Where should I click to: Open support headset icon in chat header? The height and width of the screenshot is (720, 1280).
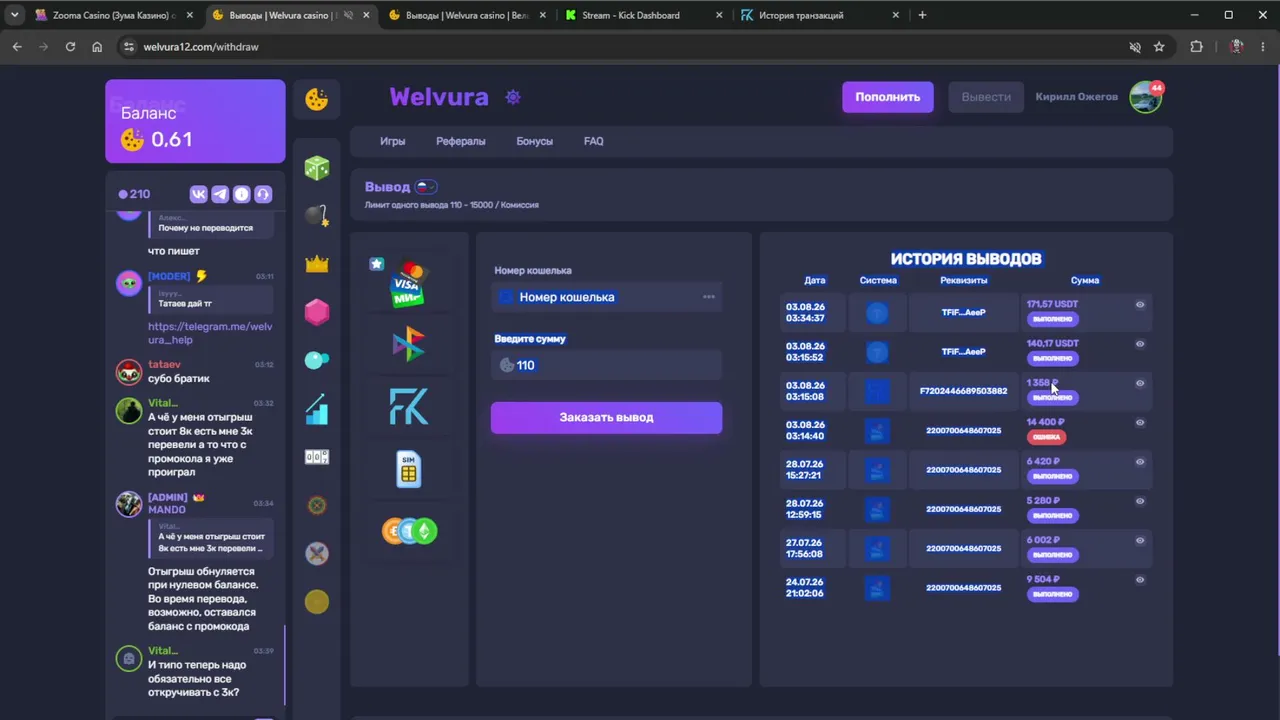pyautogui.click(x=264, y=194)
